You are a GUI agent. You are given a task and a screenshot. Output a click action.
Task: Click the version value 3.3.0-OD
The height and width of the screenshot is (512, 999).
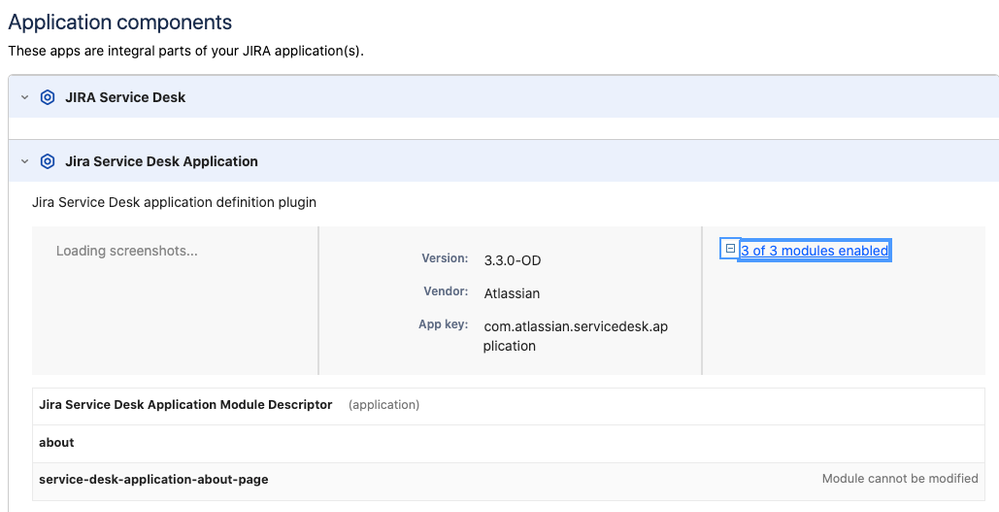point(512,261)
